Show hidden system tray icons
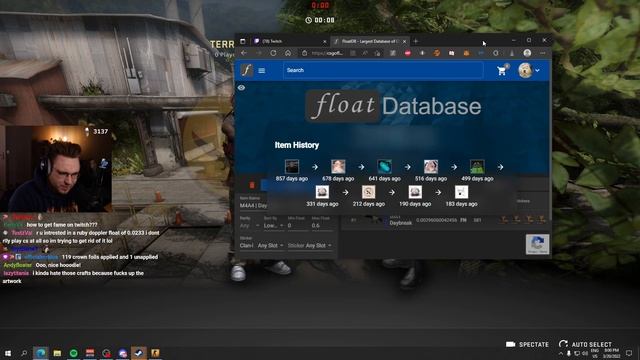This screenshot has height=360, width=640. (560, 353)
